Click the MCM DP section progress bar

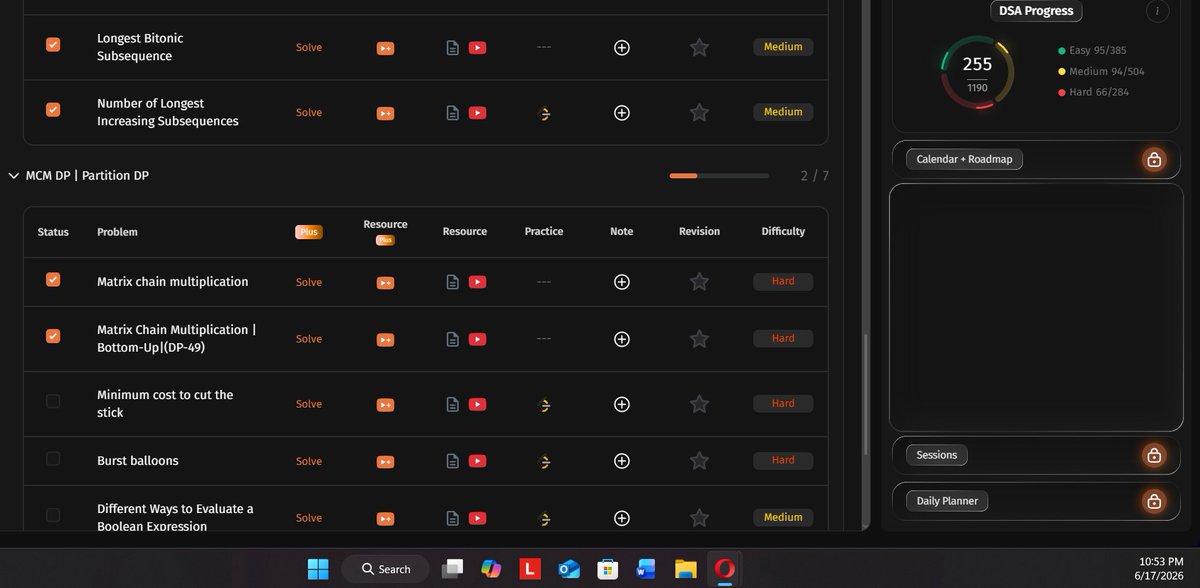(719, 176)
